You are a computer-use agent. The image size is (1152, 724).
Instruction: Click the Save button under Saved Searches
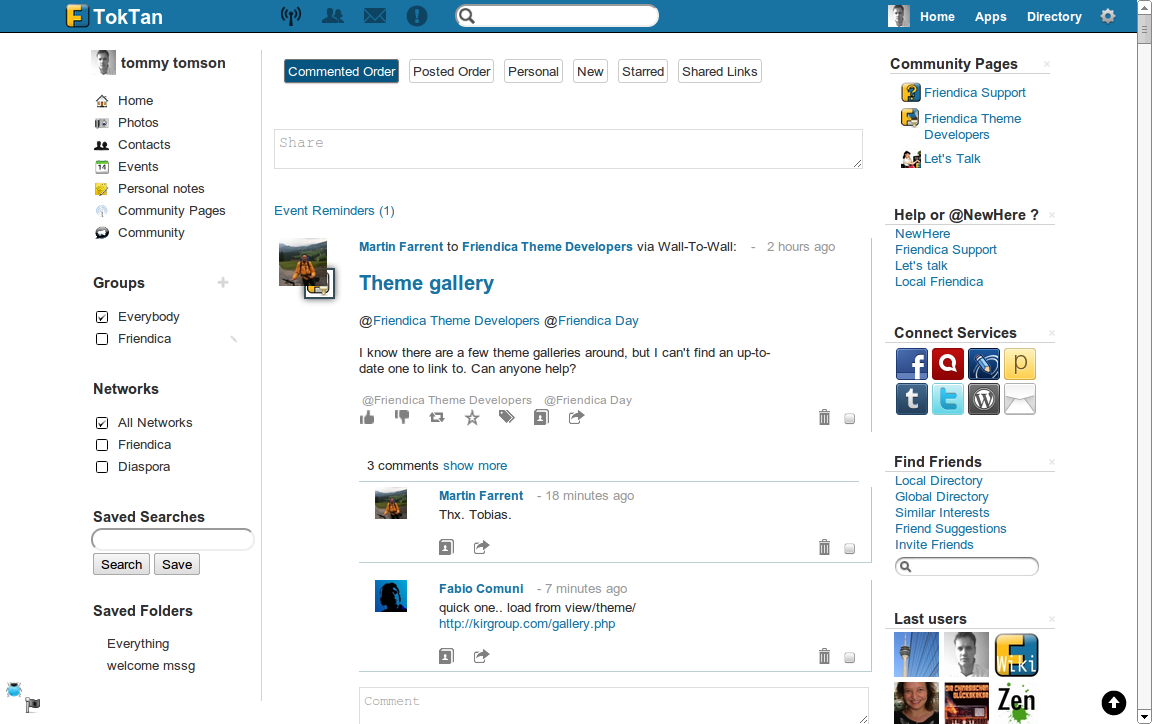click(177, 564)
